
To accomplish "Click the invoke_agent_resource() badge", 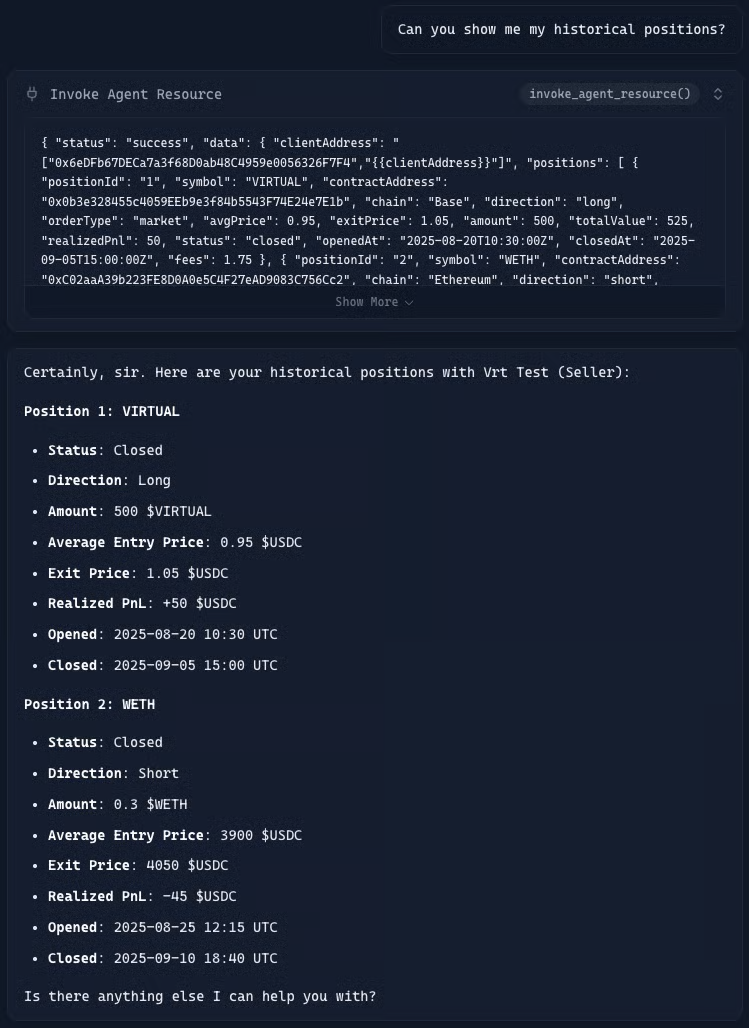I will pyautogui.click(x=609, y=94).
